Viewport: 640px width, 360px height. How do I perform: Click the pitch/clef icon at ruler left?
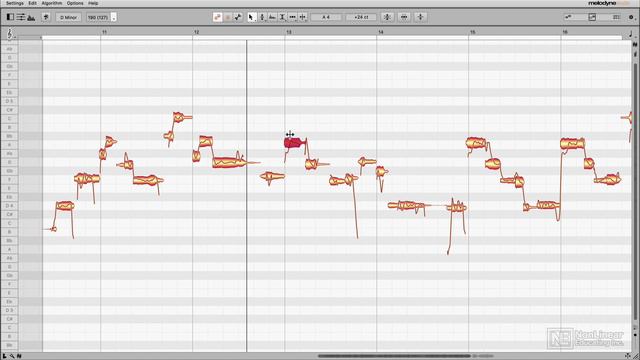[9, 33]
